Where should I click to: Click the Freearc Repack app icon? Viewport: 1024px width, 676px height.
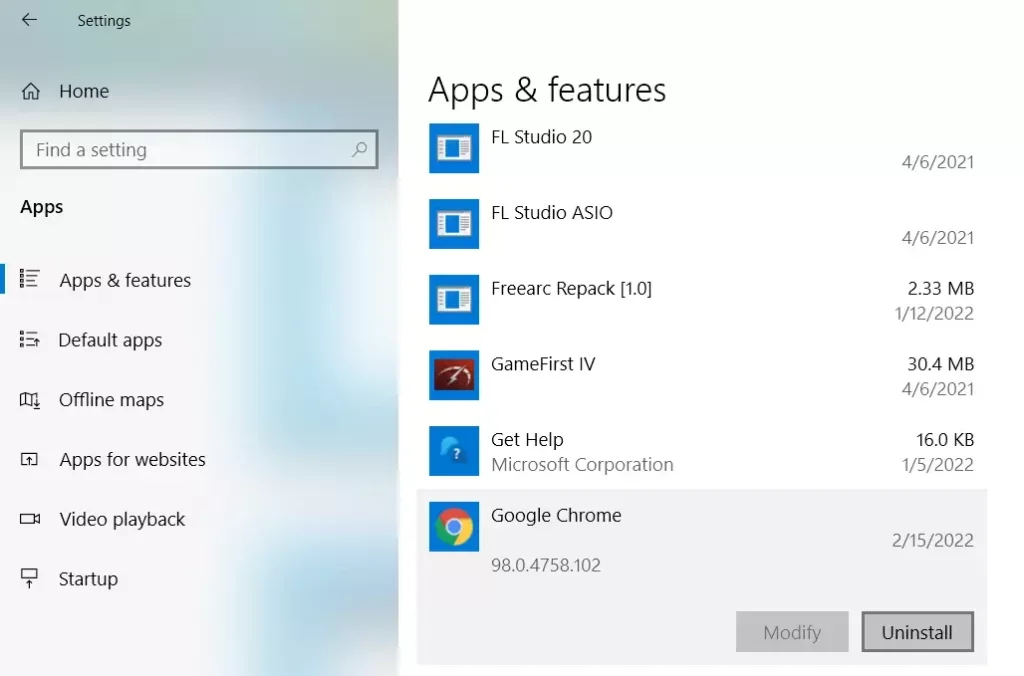click(x=454, y=300)
